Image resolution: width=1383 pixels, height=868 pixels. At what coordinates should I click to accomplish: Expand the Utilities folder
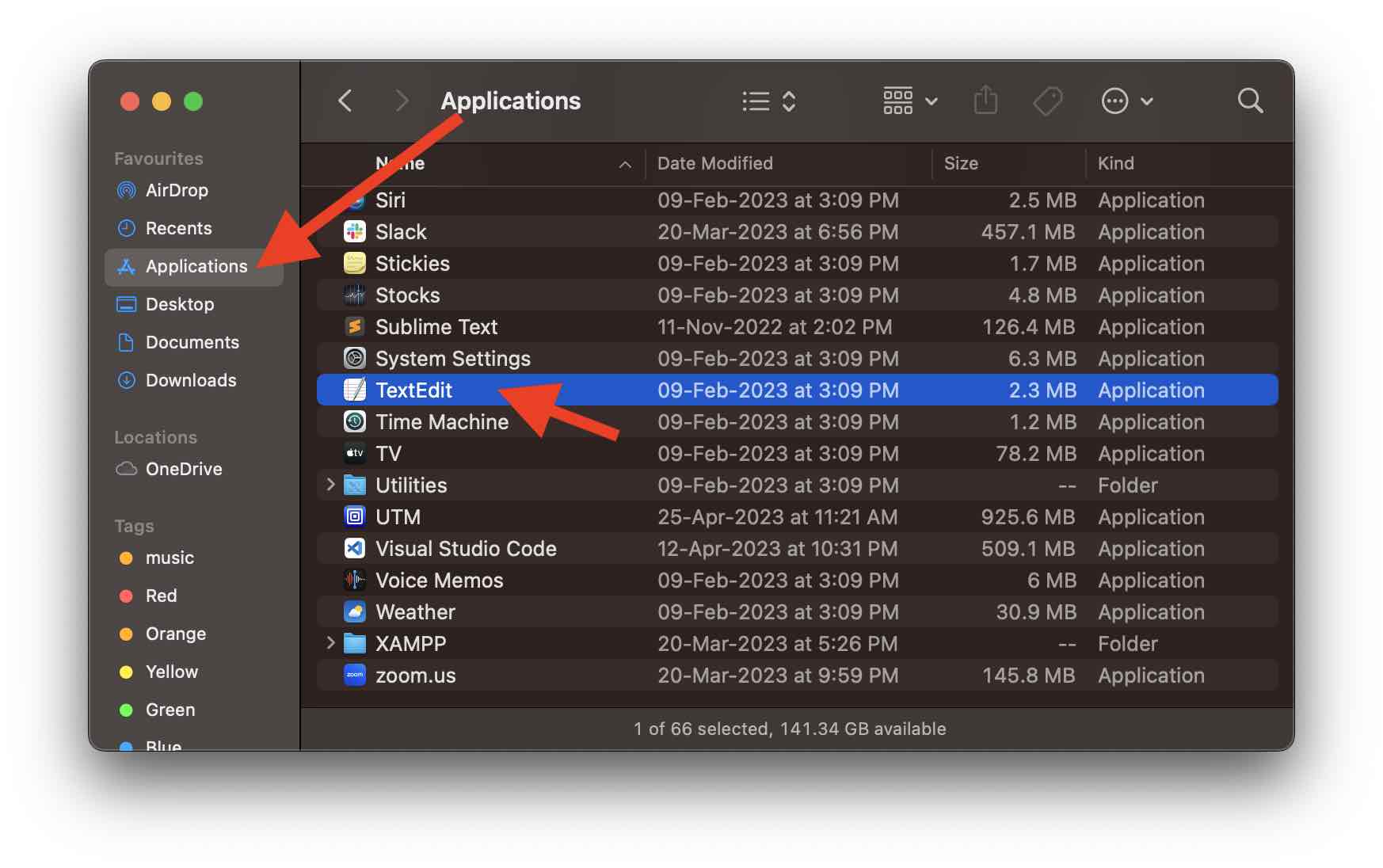click(330, 485)
